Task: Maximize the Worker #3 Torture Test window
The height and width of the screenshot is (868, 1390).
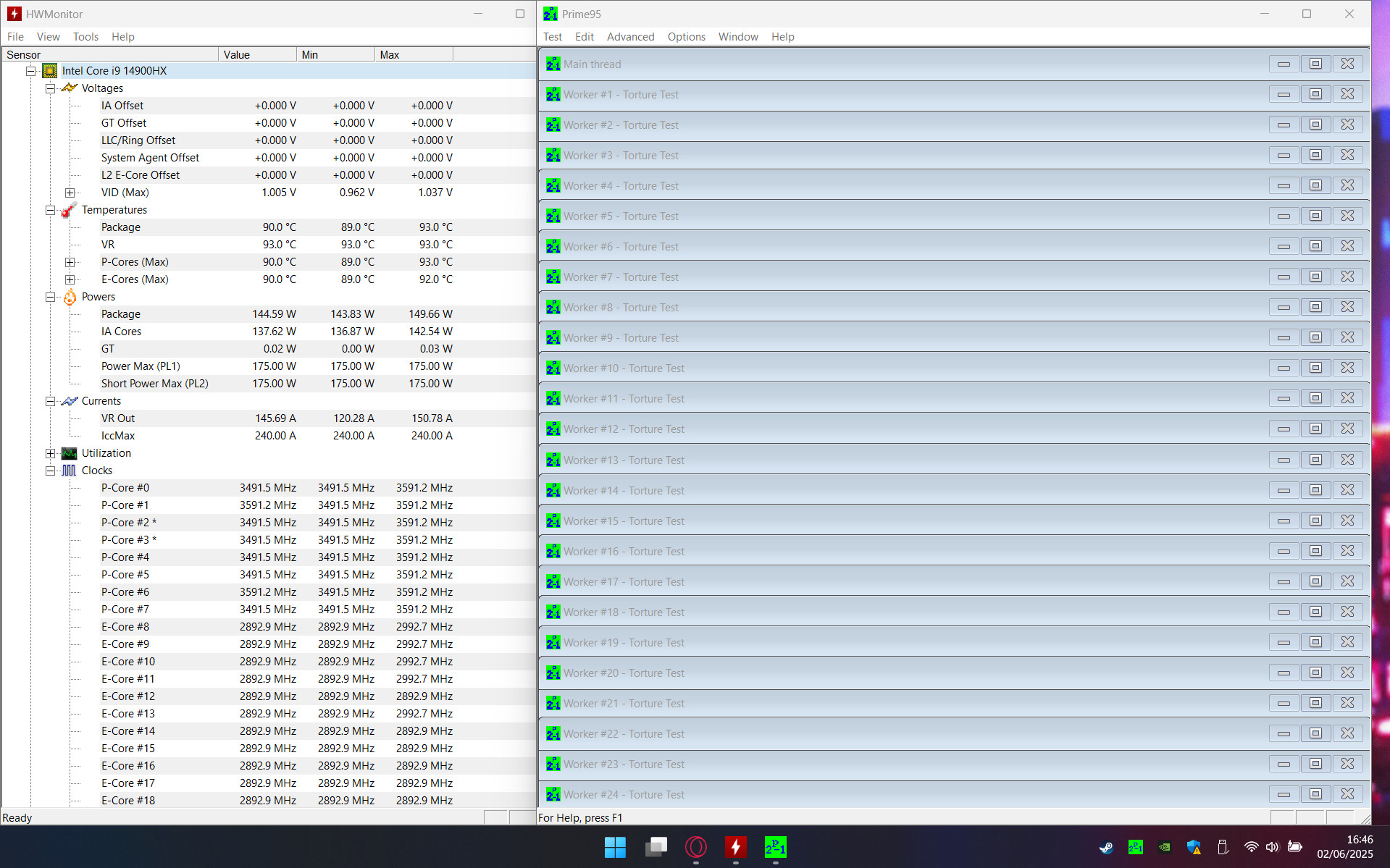Action: tap(1315, 156)
